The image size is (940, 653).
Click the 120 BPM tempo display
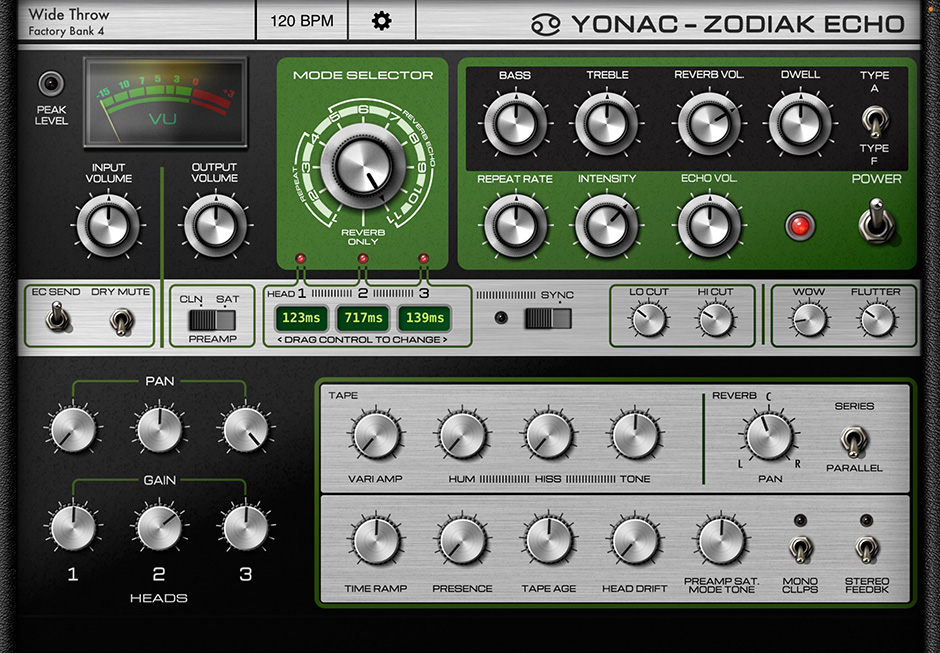tap(302, 21)
